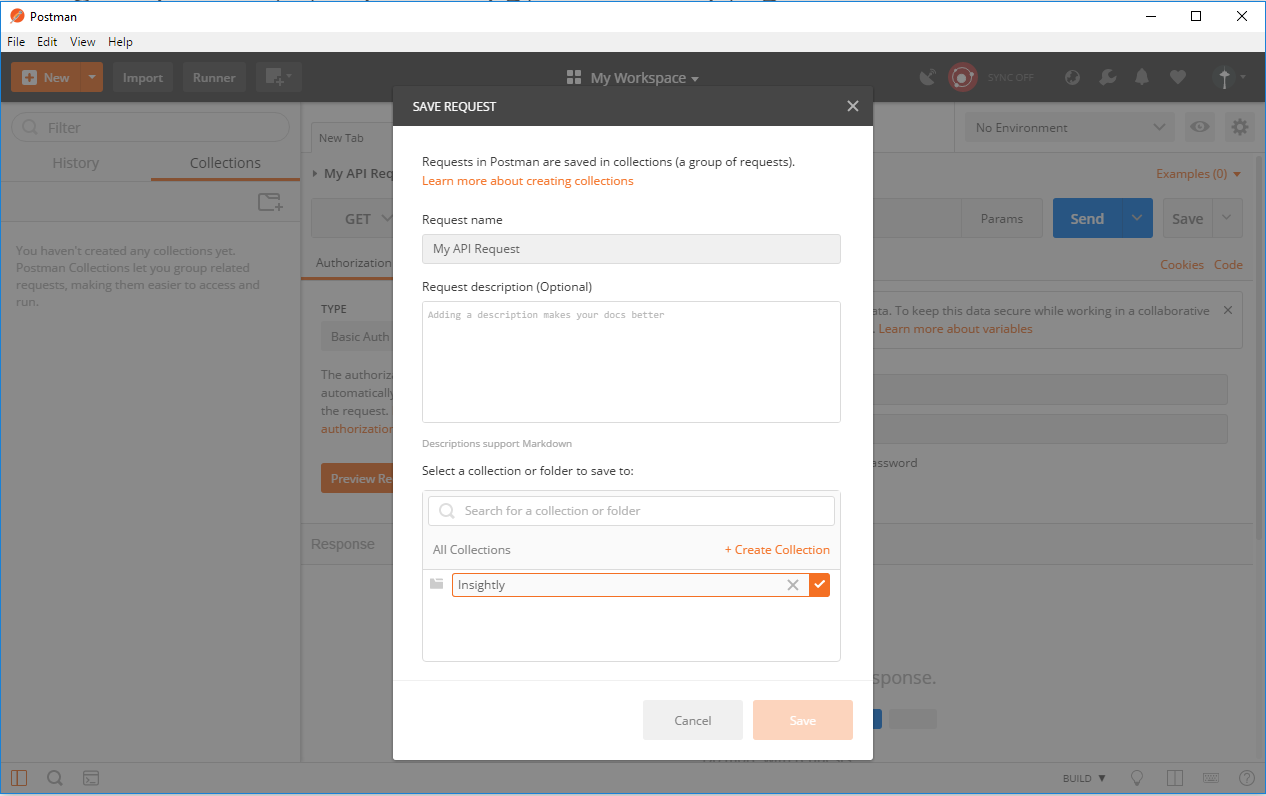The height and width of the screenshot is (796, 1266).
Task: Click Create Collection link
Action: (777, 550)
